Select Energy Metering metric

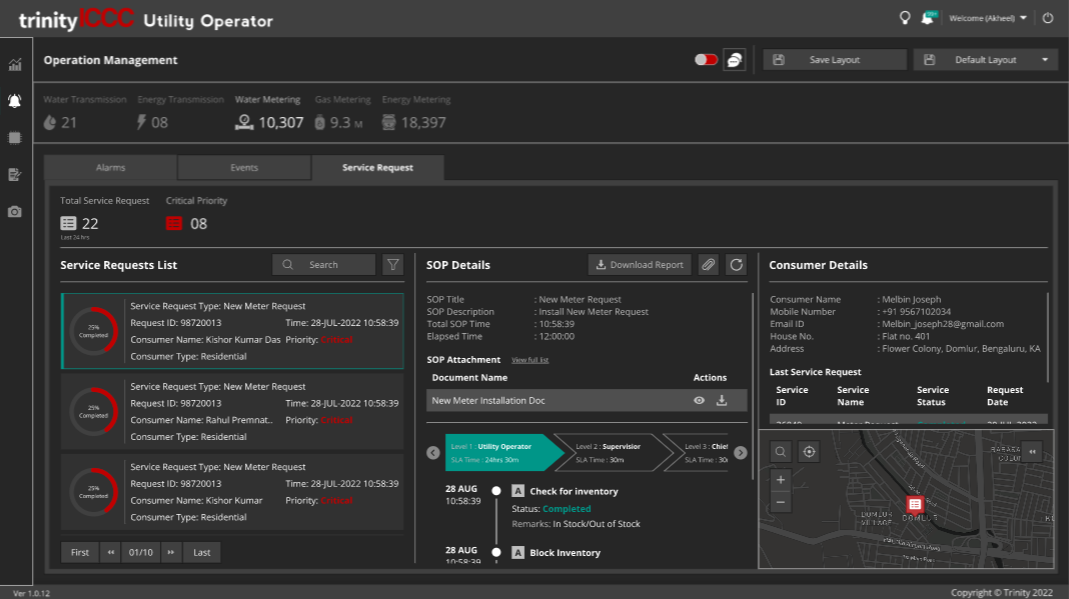tap(416, 112)
